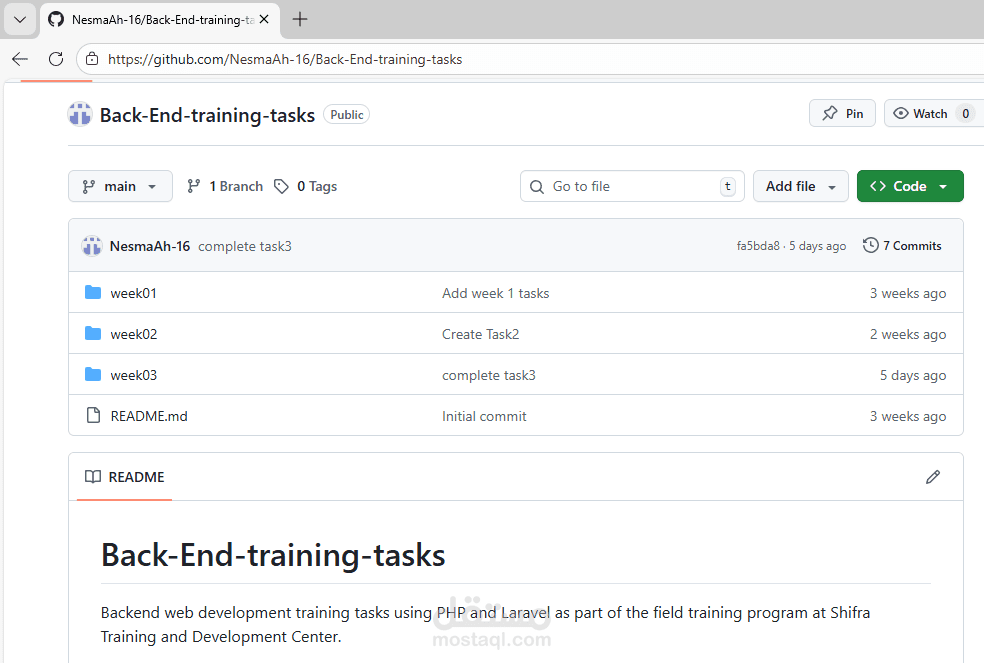Click the branch icon beside 1 Branch
The image size is (984, 663).
coord(193,186)
